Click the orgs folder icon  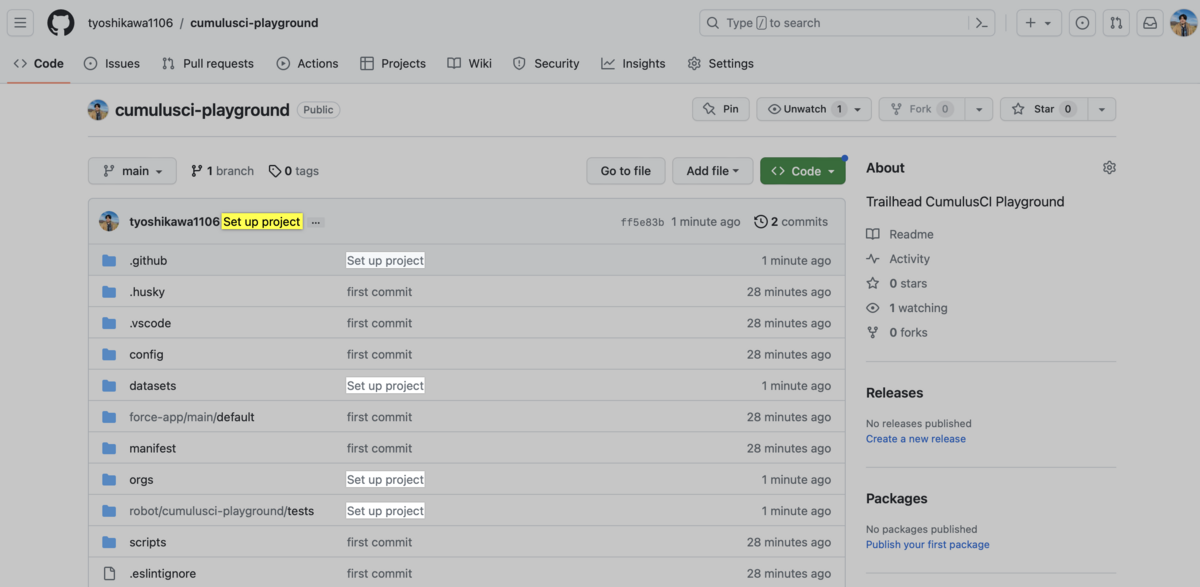(x=109, y=480)
